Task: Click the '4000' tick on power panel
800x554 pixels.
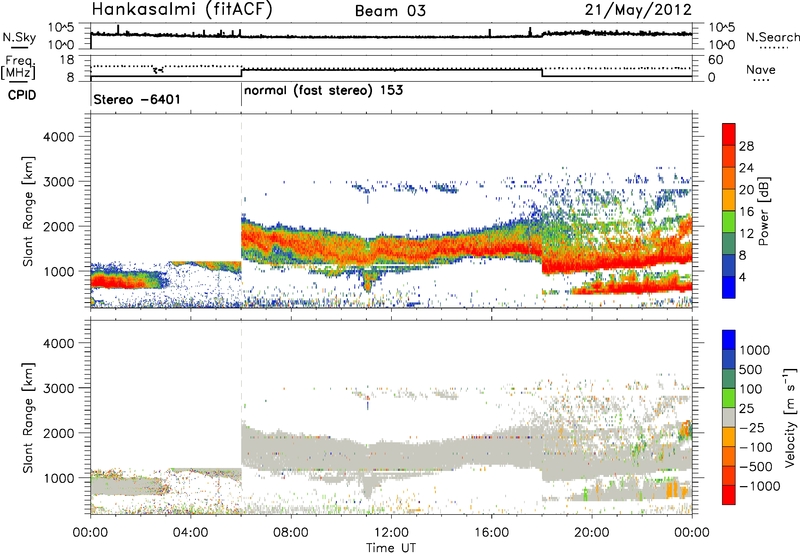Action: tap(58, 137)
